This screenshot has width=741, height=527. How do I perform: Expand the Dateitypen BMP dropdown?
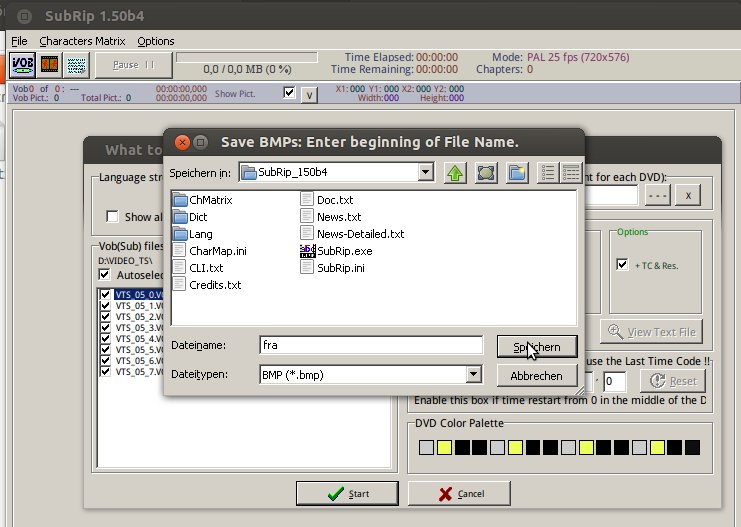click(x=473, y=374)
